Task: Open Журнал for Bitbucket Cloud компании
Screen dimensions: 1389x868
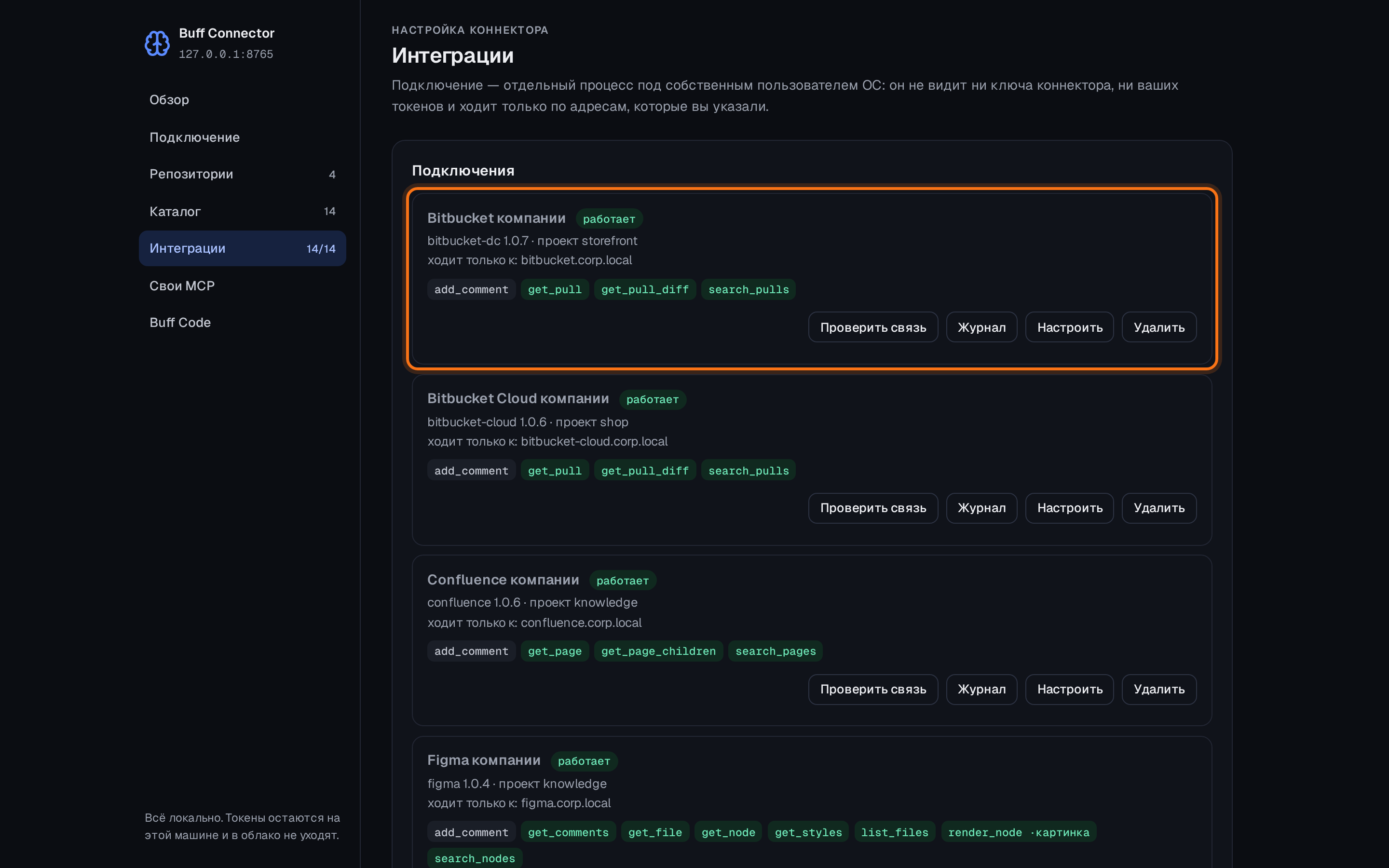Action: point(981,508)
